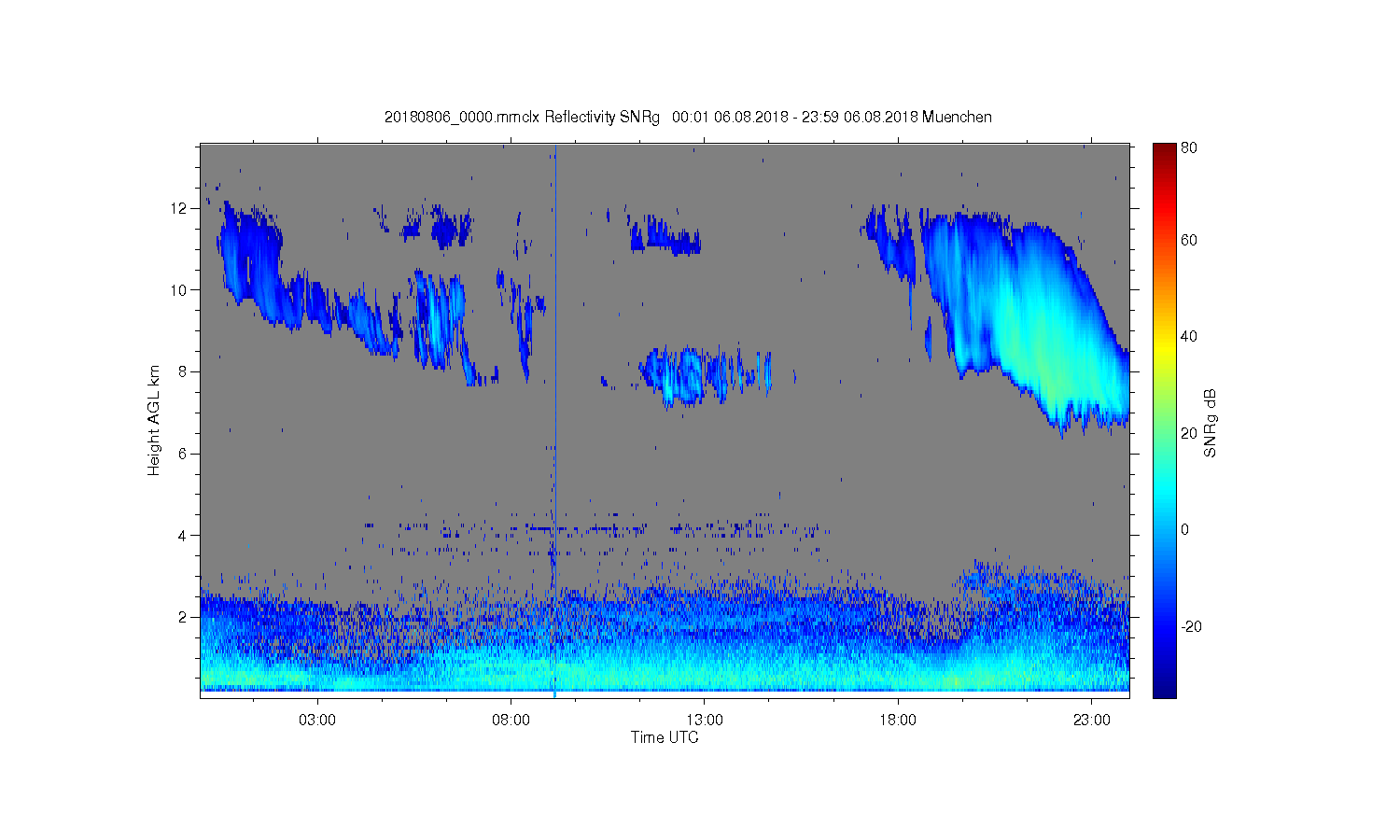Click the colorbar tick label 40
Image resolution: width=1400 pixels, height=840 pixels.
1189,336
